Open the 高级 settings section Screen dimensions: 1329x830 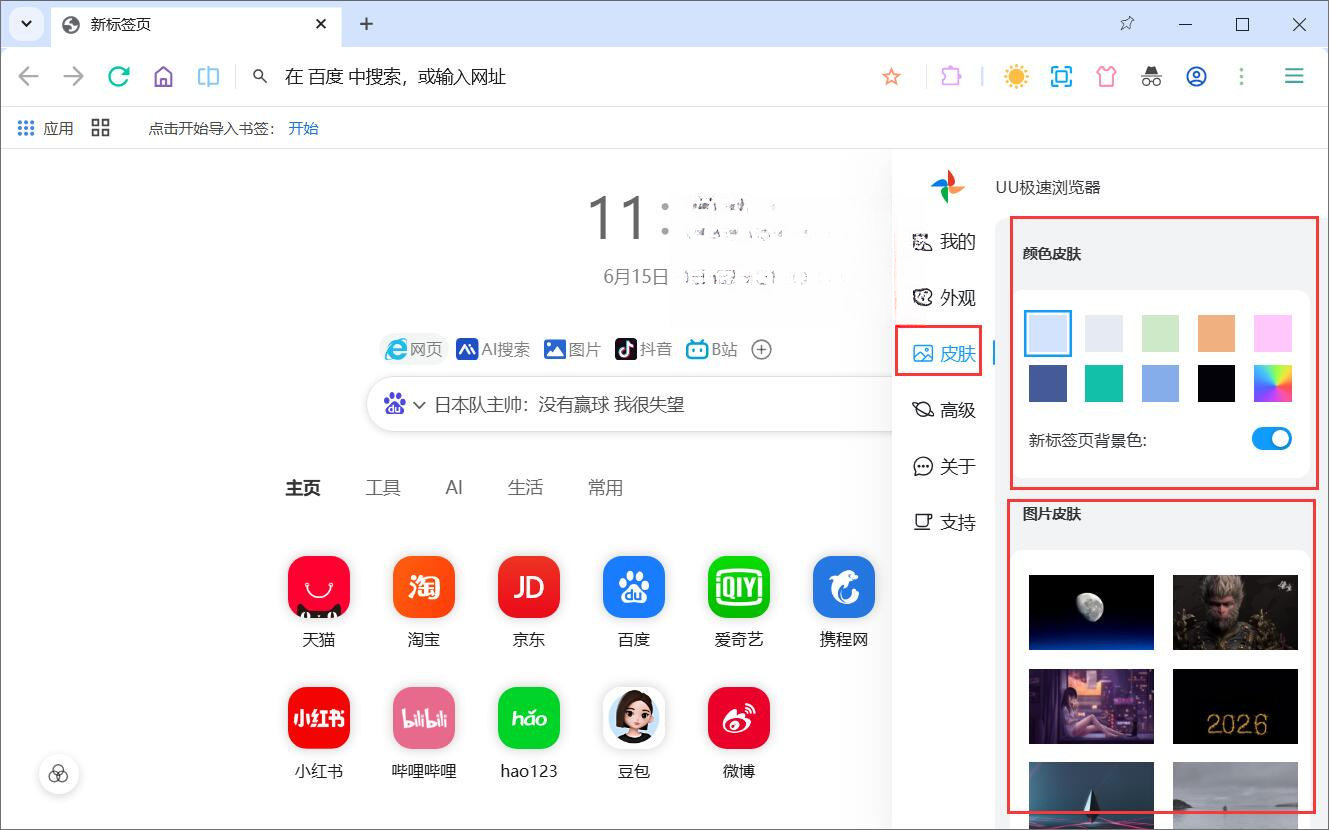click(x=944, y=409)
